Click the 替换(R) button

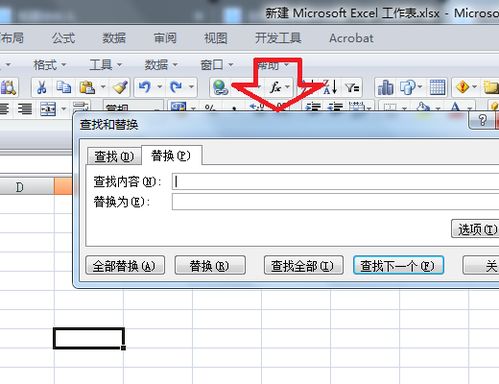210,266
